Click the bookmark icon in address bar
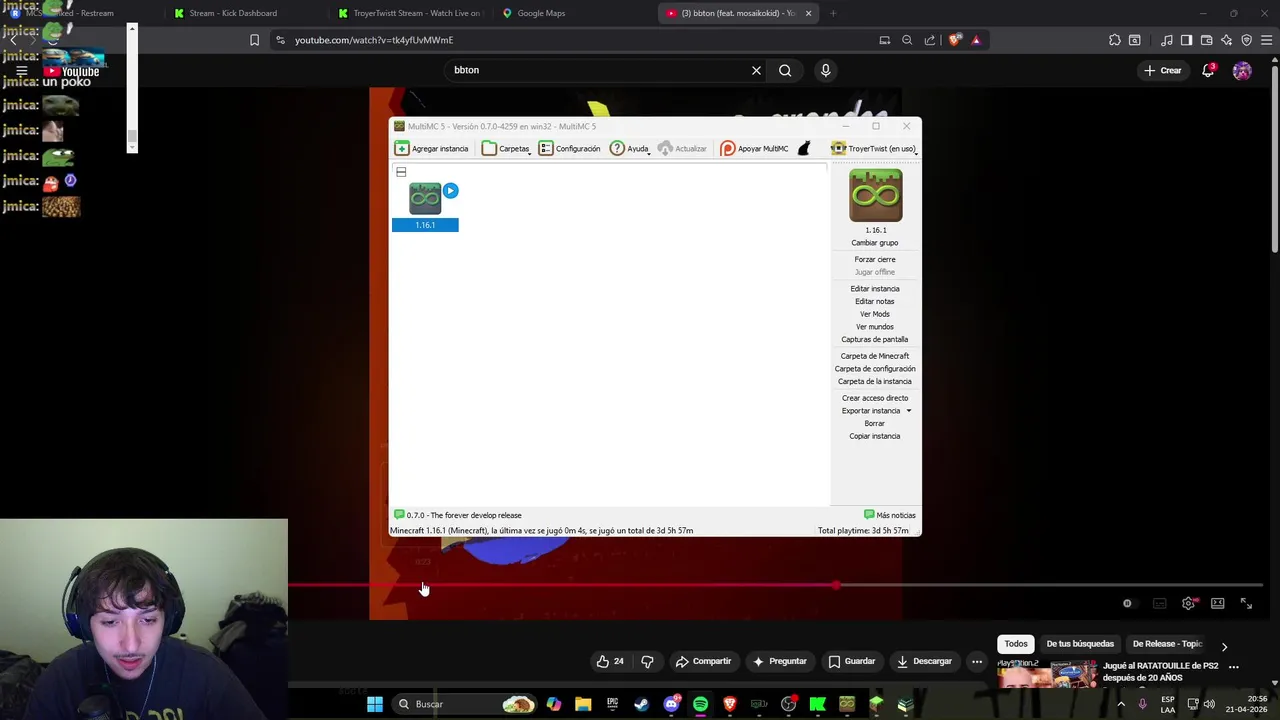The image size is (1280, 720). coord(254,40)
